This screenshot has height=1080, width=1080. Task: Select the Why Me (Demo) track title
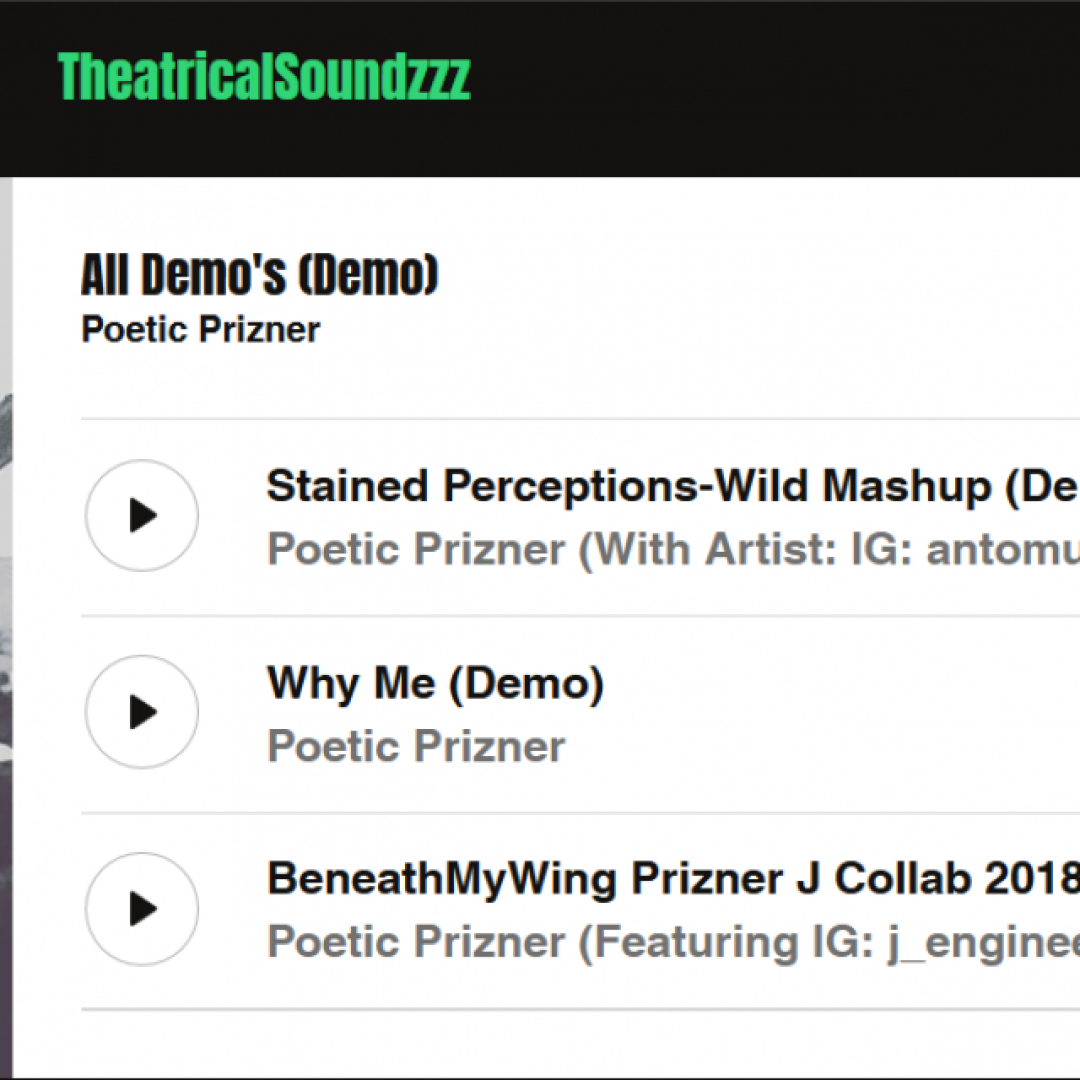tap(435, 683)
